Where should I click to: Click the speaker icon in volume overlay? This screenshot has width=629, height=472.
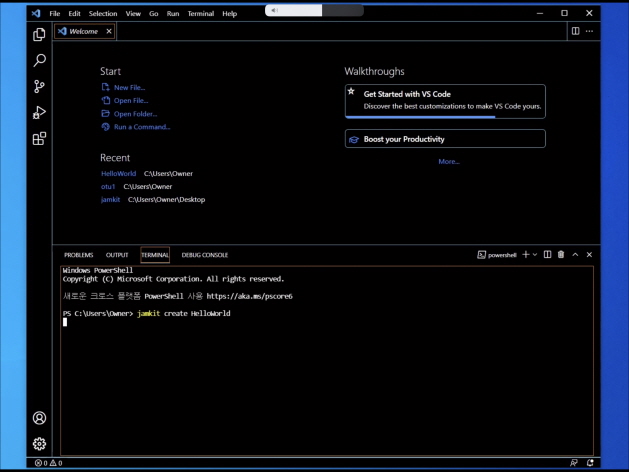274,10
